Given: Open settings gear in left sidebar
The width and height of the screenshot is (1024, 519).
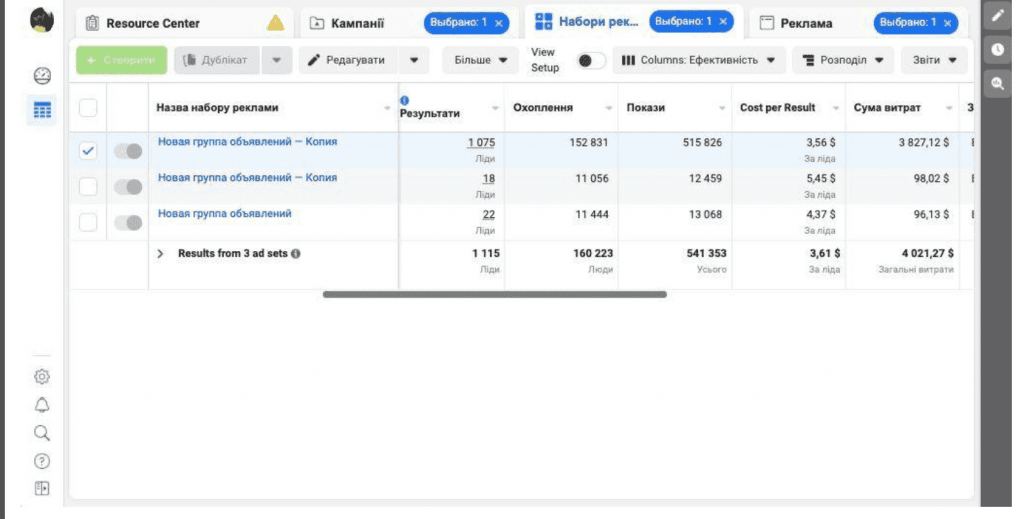Looking at the screenshot, I should click(42, 377).
